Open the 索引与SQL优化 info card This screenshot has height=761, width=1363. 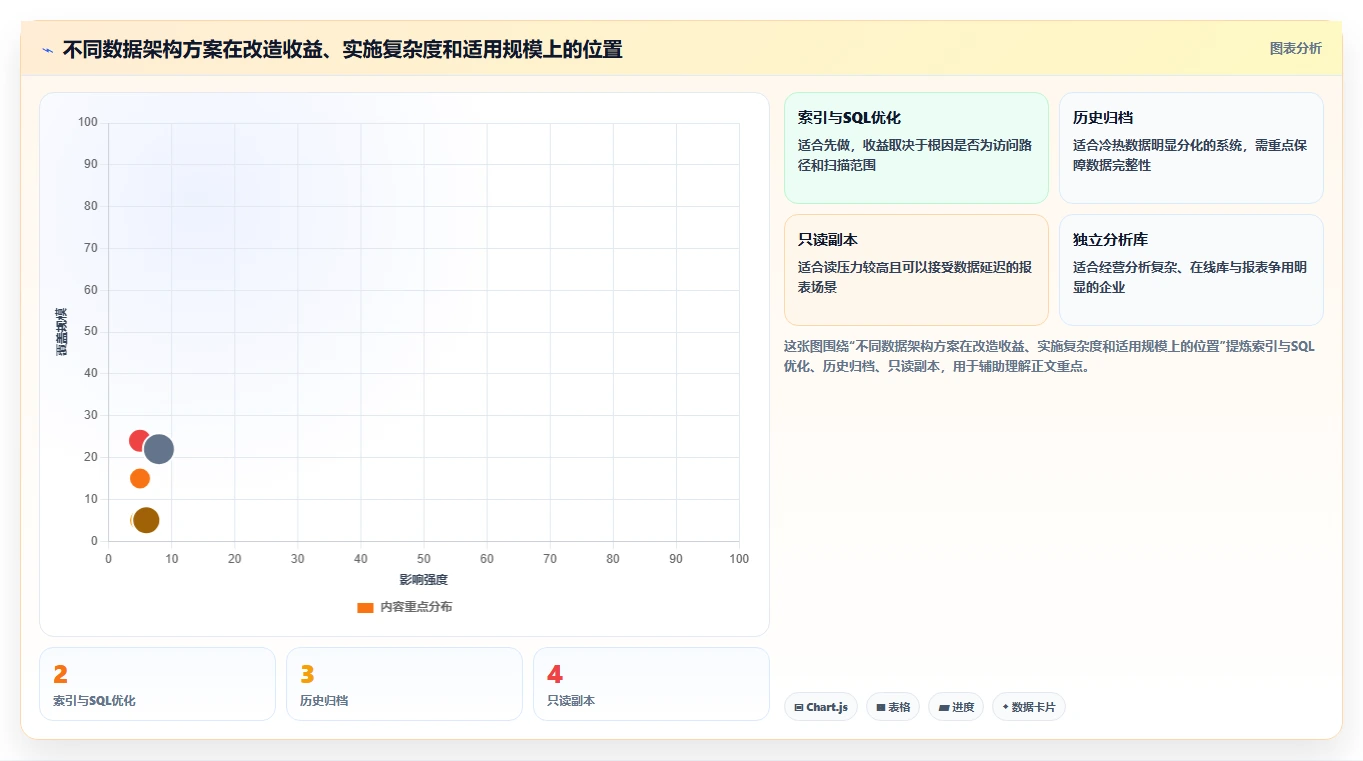point(916,148)
